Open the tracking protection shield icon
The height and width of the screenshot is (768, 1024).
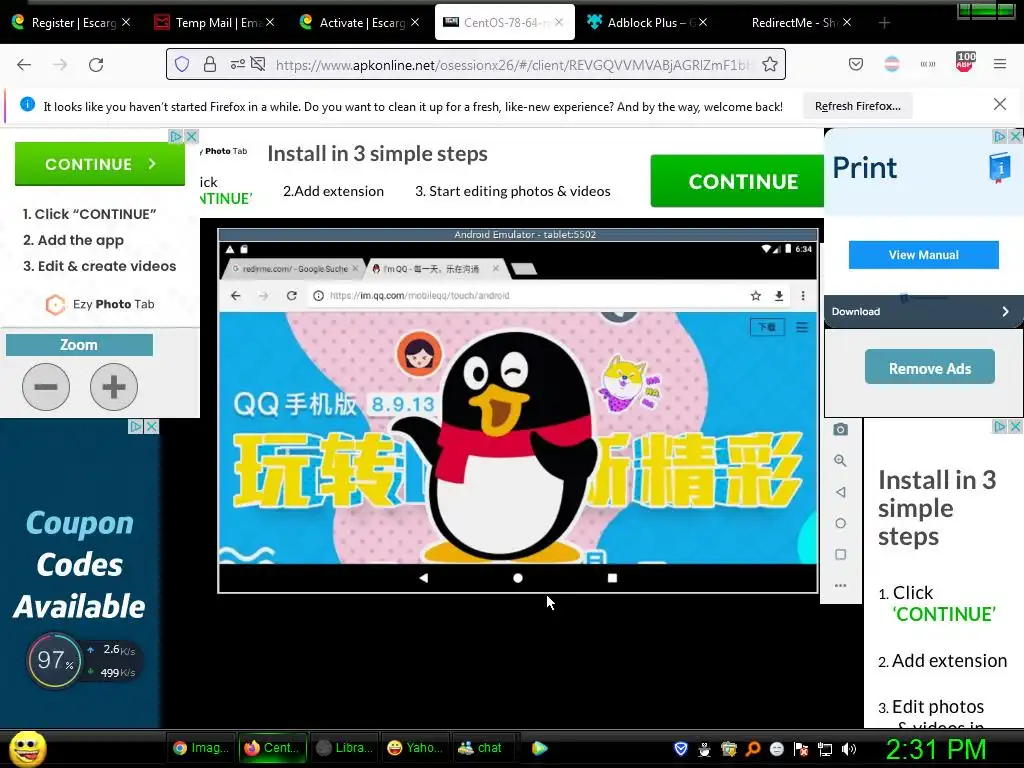coord(182,64)
